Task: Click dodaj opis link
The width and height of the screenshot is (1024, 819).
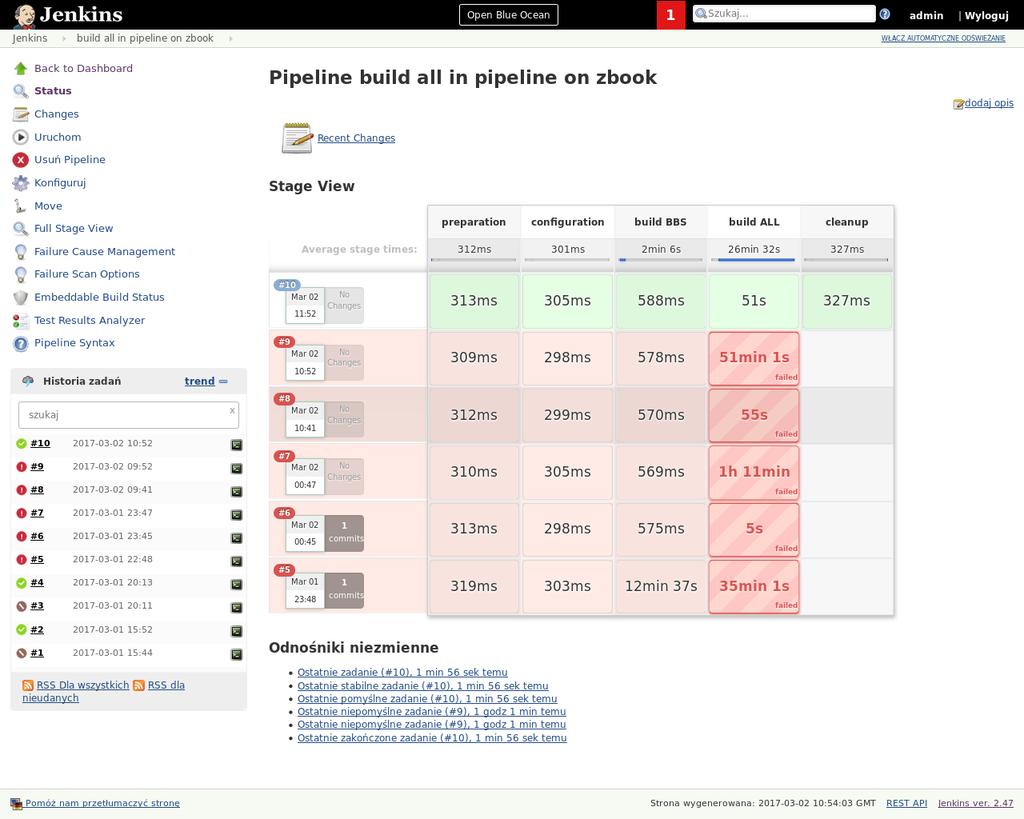Action: point(989,103)
